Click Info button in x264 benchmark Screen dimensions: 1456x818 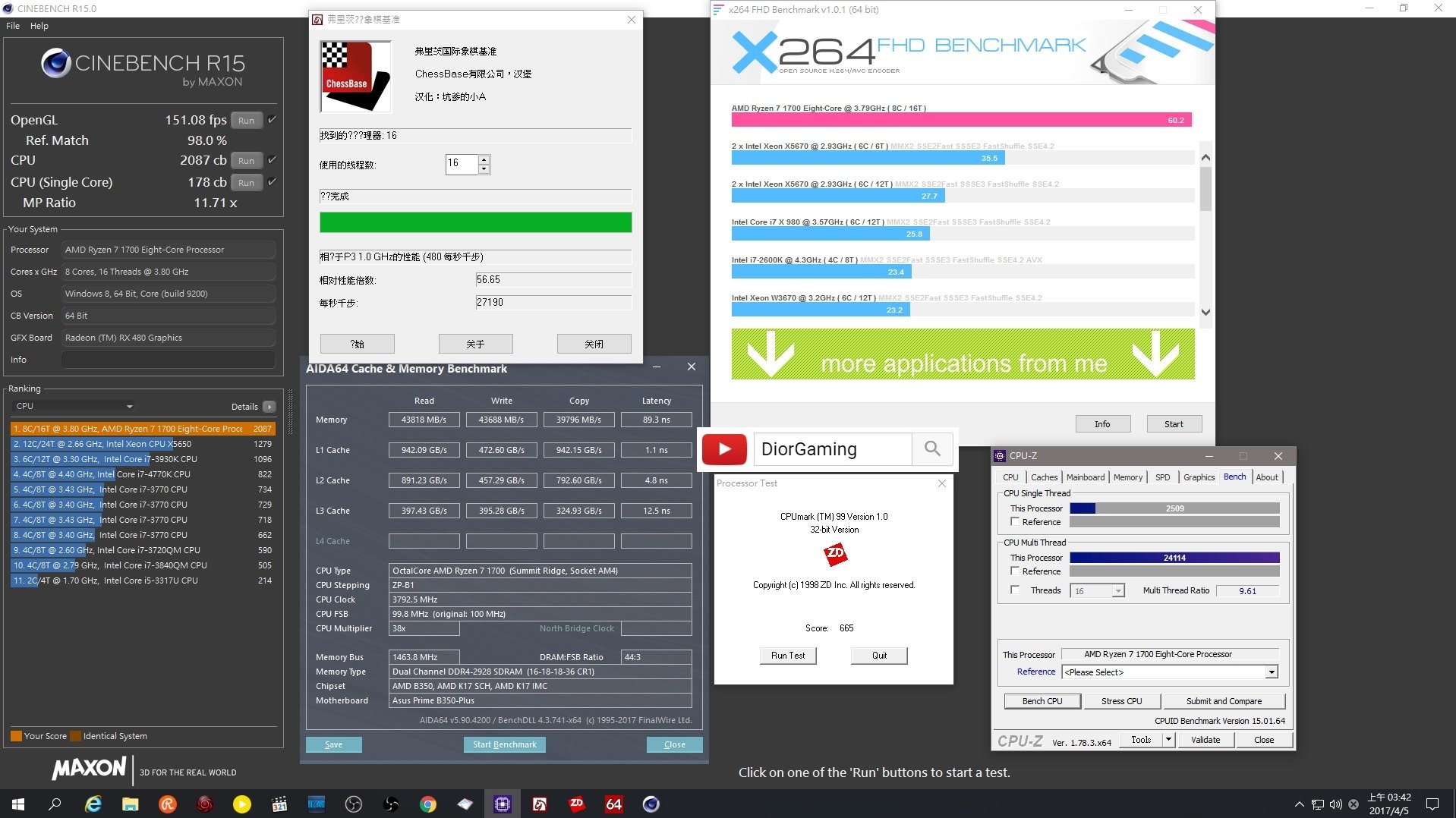pos(1102,424)
